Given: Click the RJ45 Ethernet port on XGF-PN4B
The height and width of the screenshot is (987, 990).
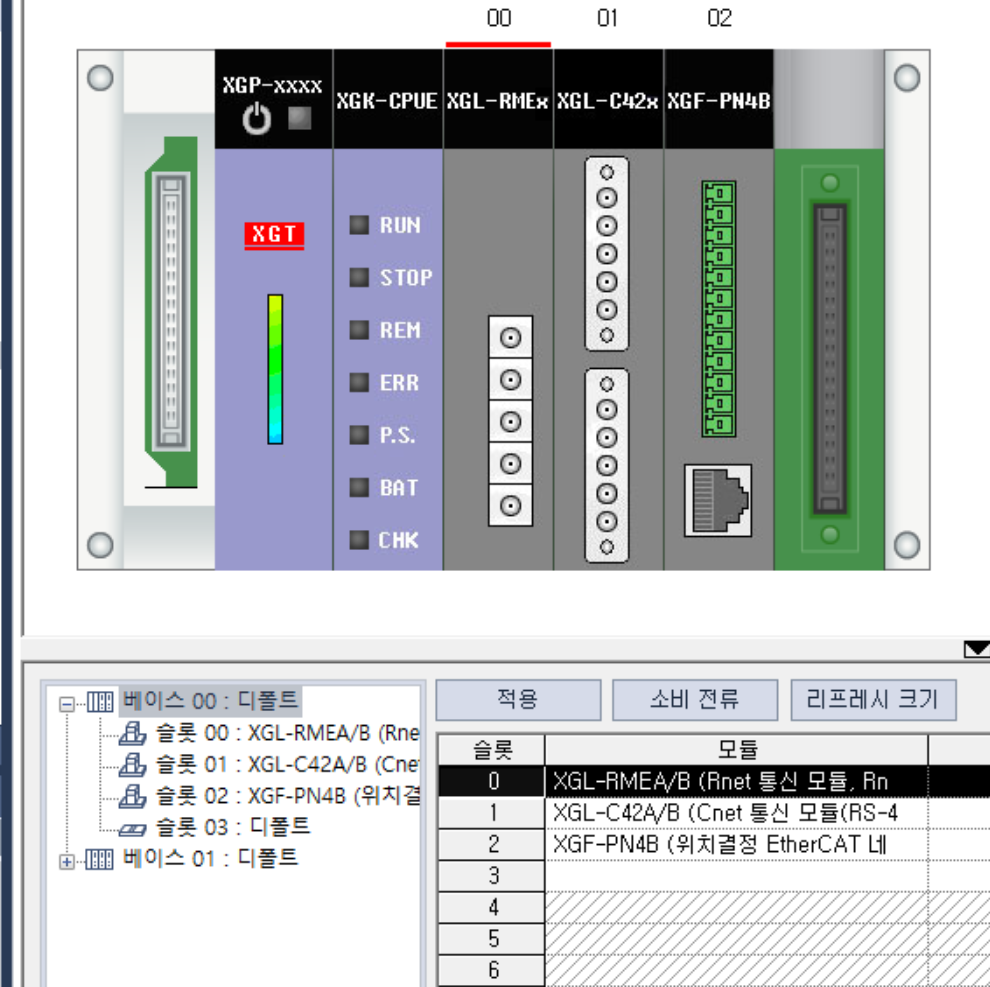Looking at the screenshot, I should 718,499.
